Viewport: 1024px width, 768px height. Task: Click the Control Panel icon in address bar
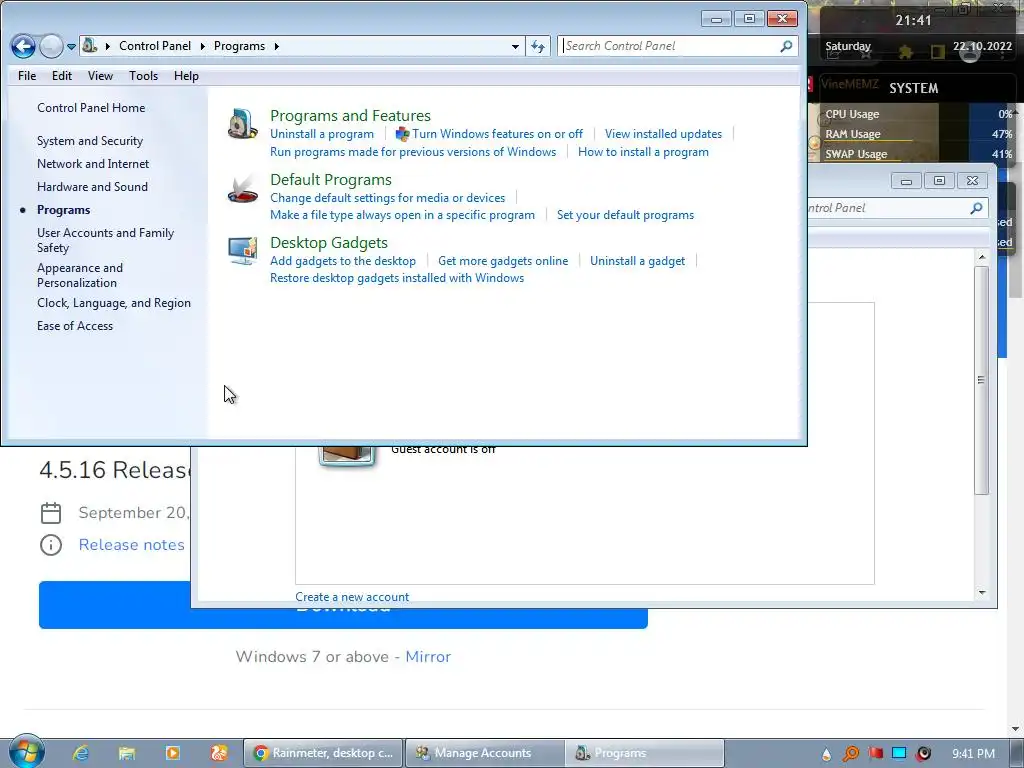[90, 46]
